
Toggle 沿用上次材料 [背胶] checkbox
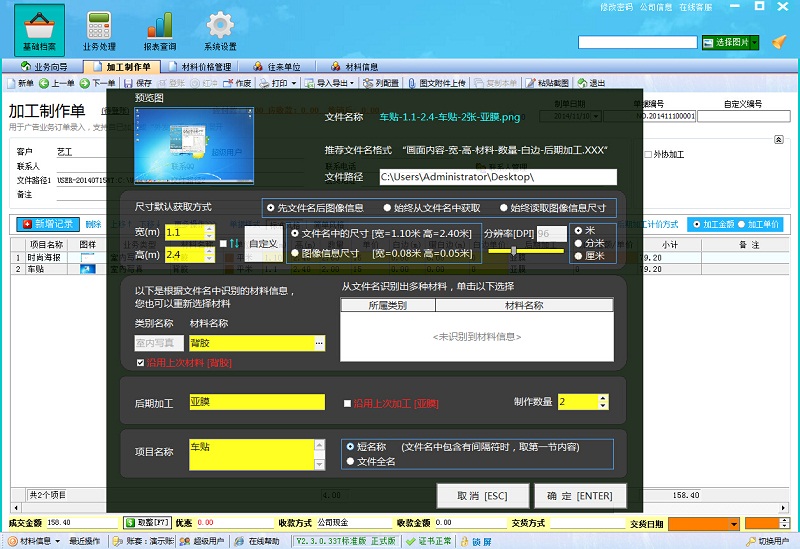(140, 362)
